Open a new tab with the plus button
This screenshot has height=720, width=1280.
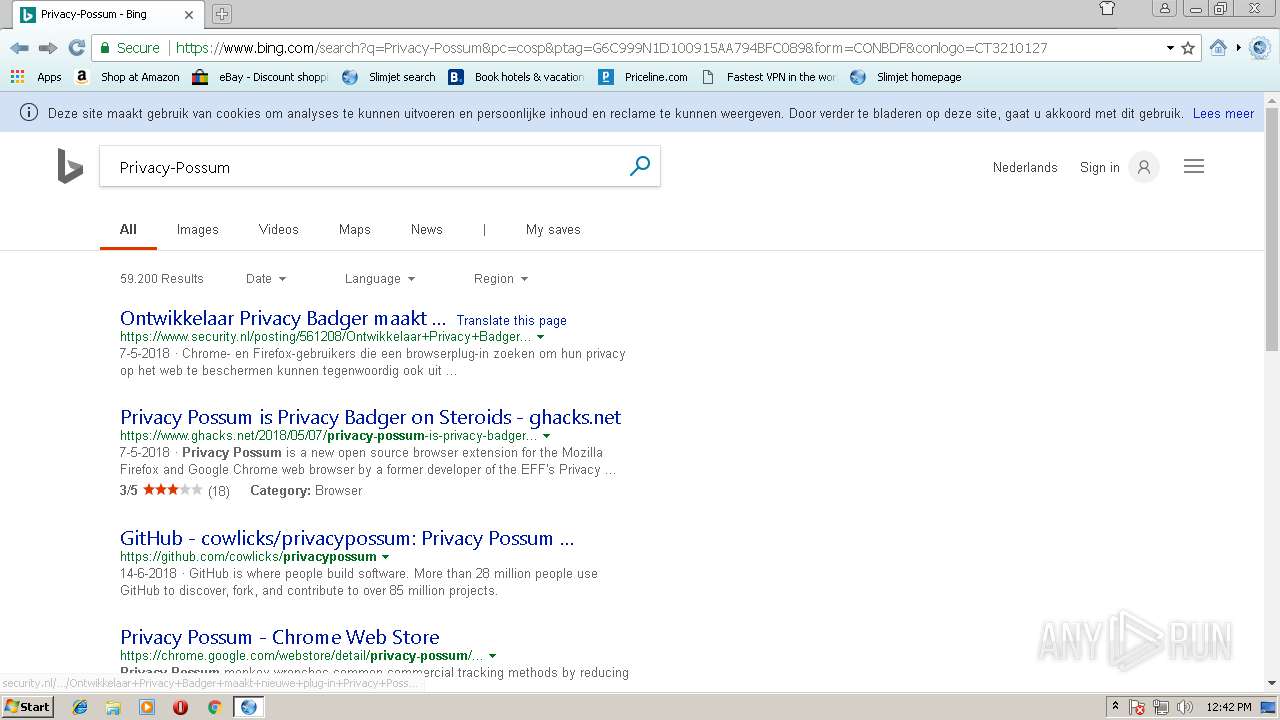click(222, 14)
